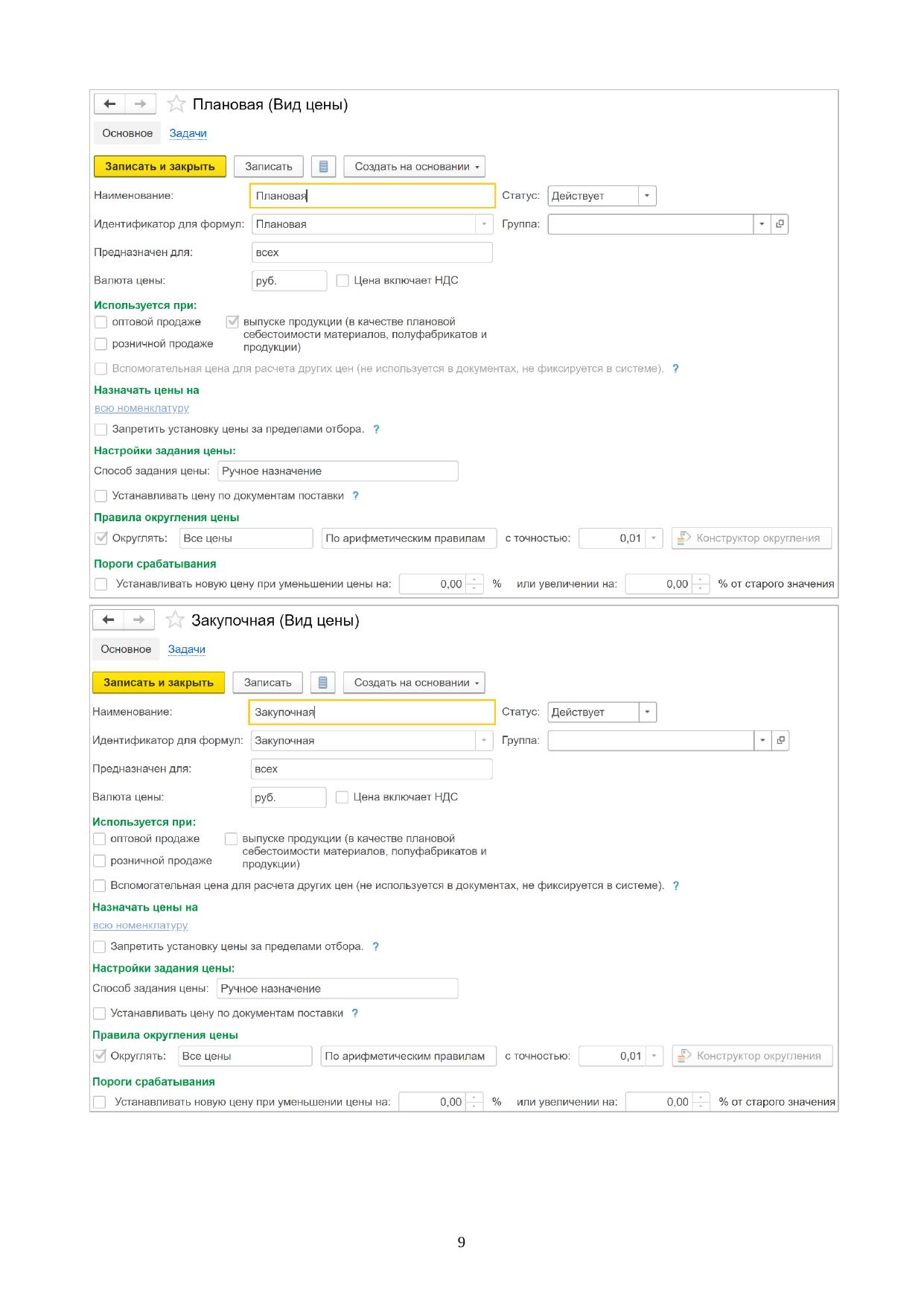The image size is (924, 1306).
Task: Show help for Запретить установку in Плановая
Action: pos(376,430)
